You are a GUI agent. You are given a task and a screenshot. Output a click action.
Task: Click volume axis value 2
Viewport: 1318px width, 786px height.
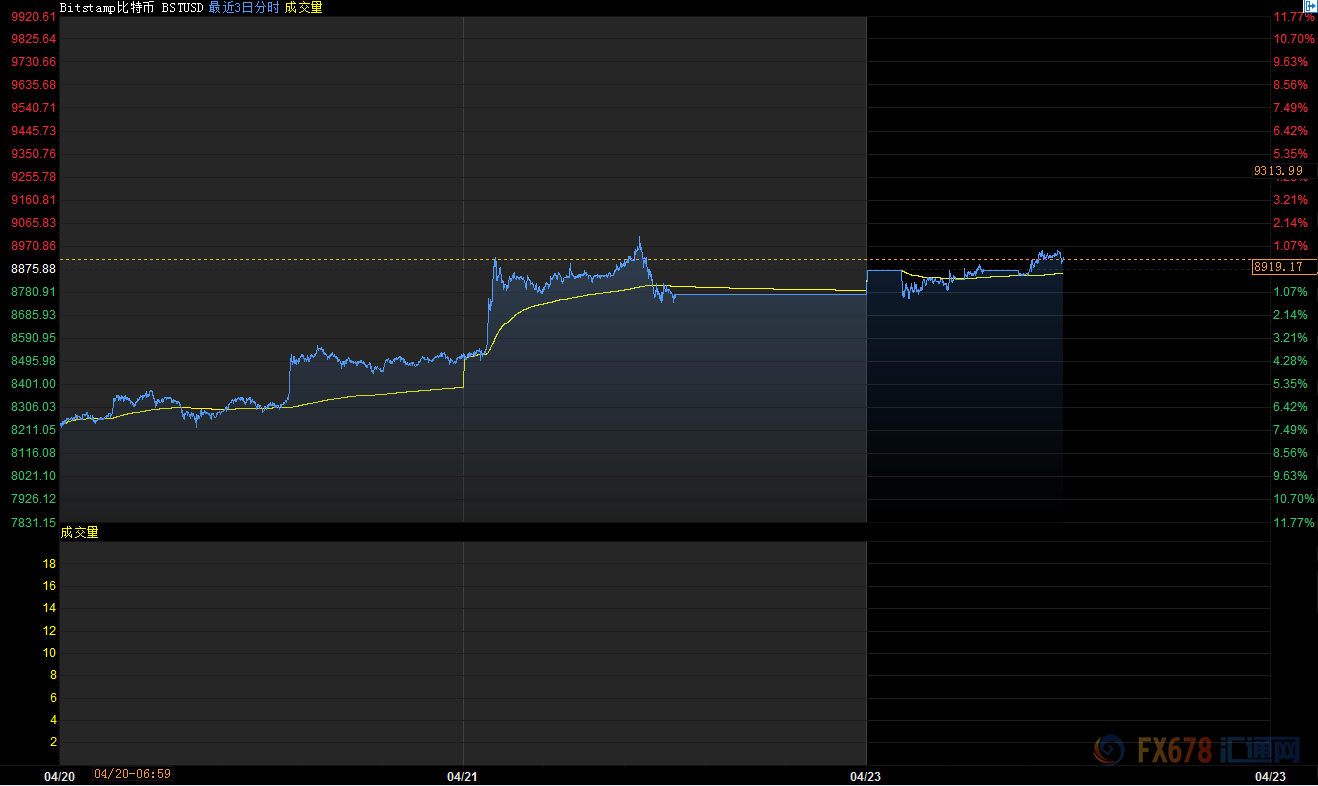52,742
